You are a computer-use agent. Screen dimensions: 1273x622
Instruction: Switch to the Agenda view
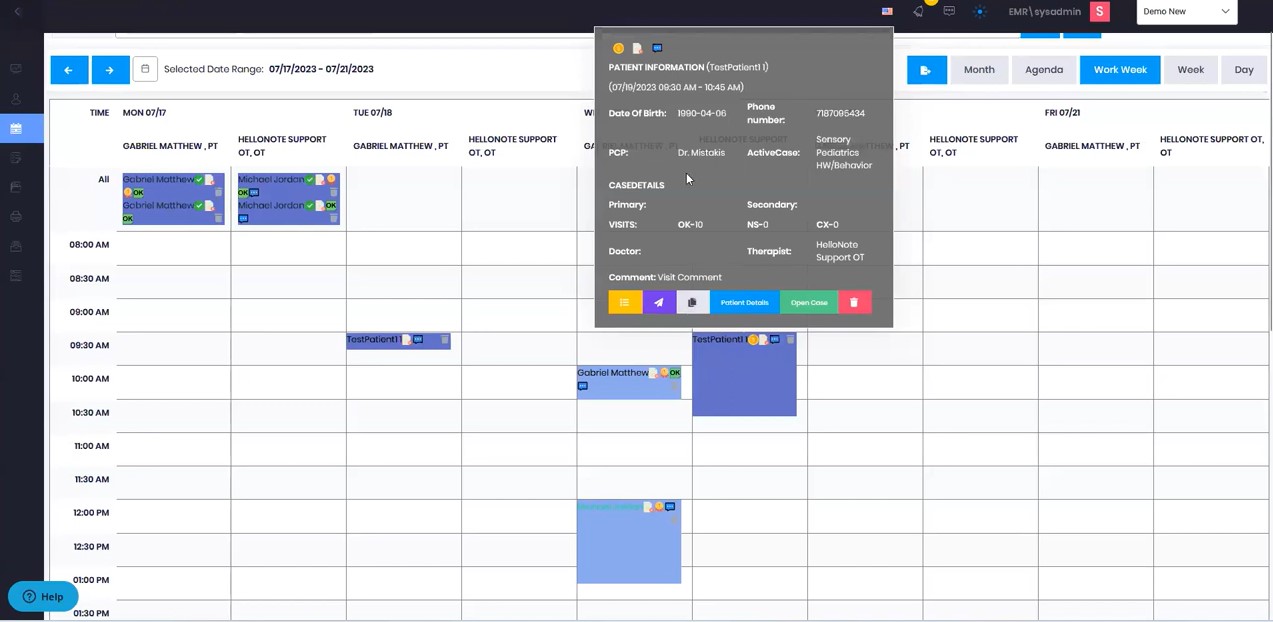pos(1043,69)
